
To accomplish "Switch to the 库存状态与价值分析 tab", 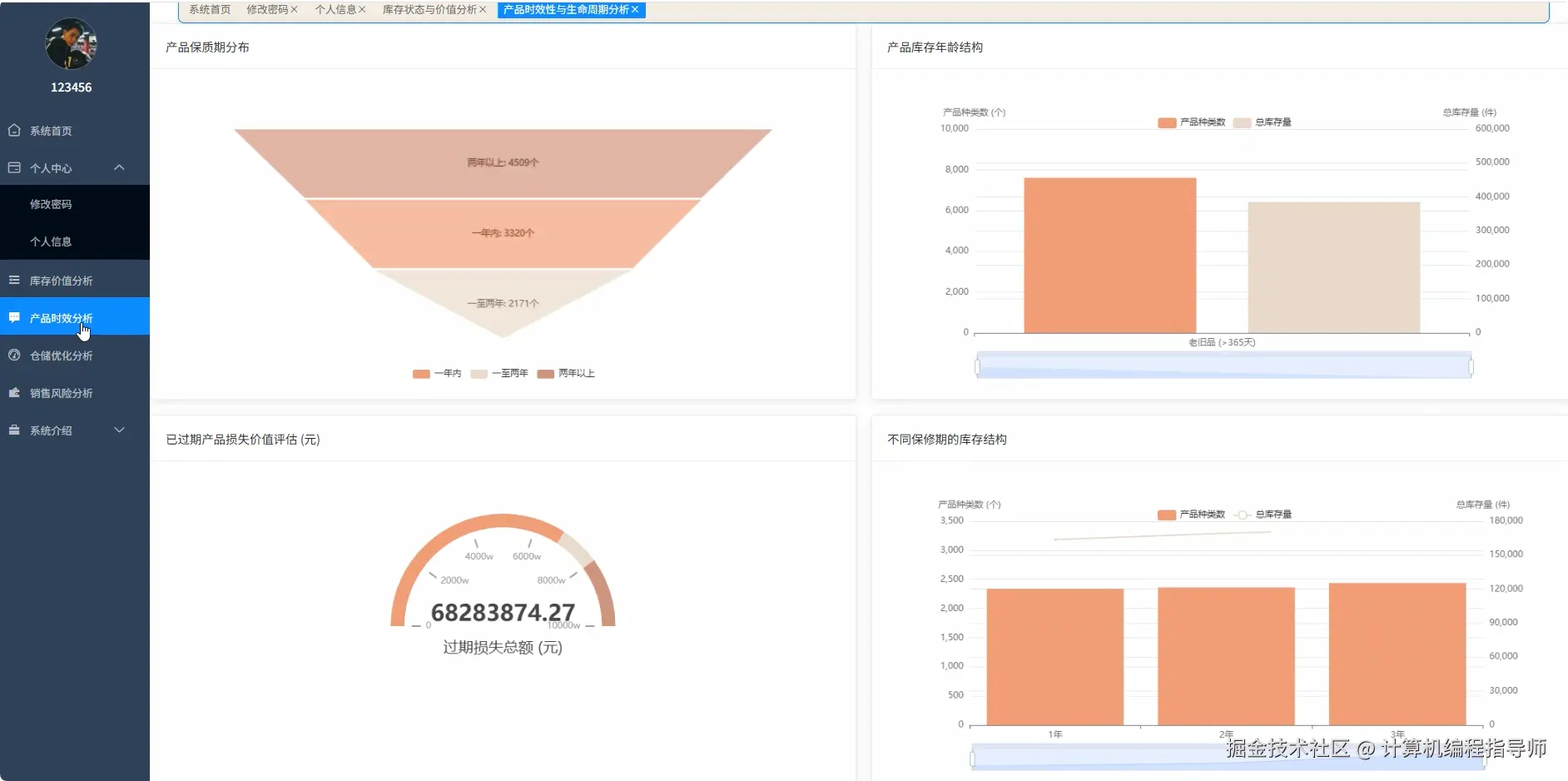I will pos(429,10).
